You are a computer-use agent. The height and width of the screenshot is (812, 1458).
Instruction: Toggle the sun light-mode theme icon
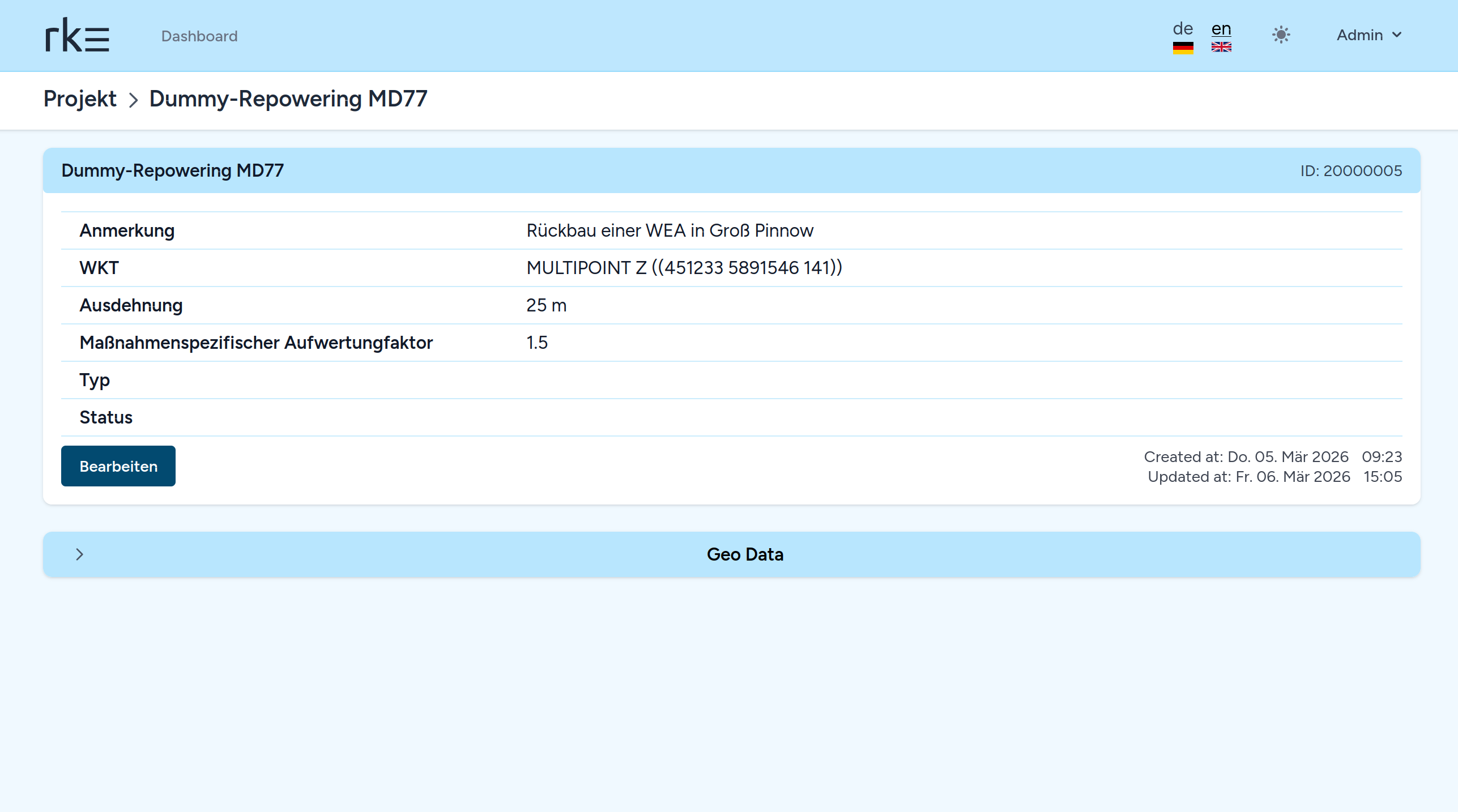(x=1281, y=35)
